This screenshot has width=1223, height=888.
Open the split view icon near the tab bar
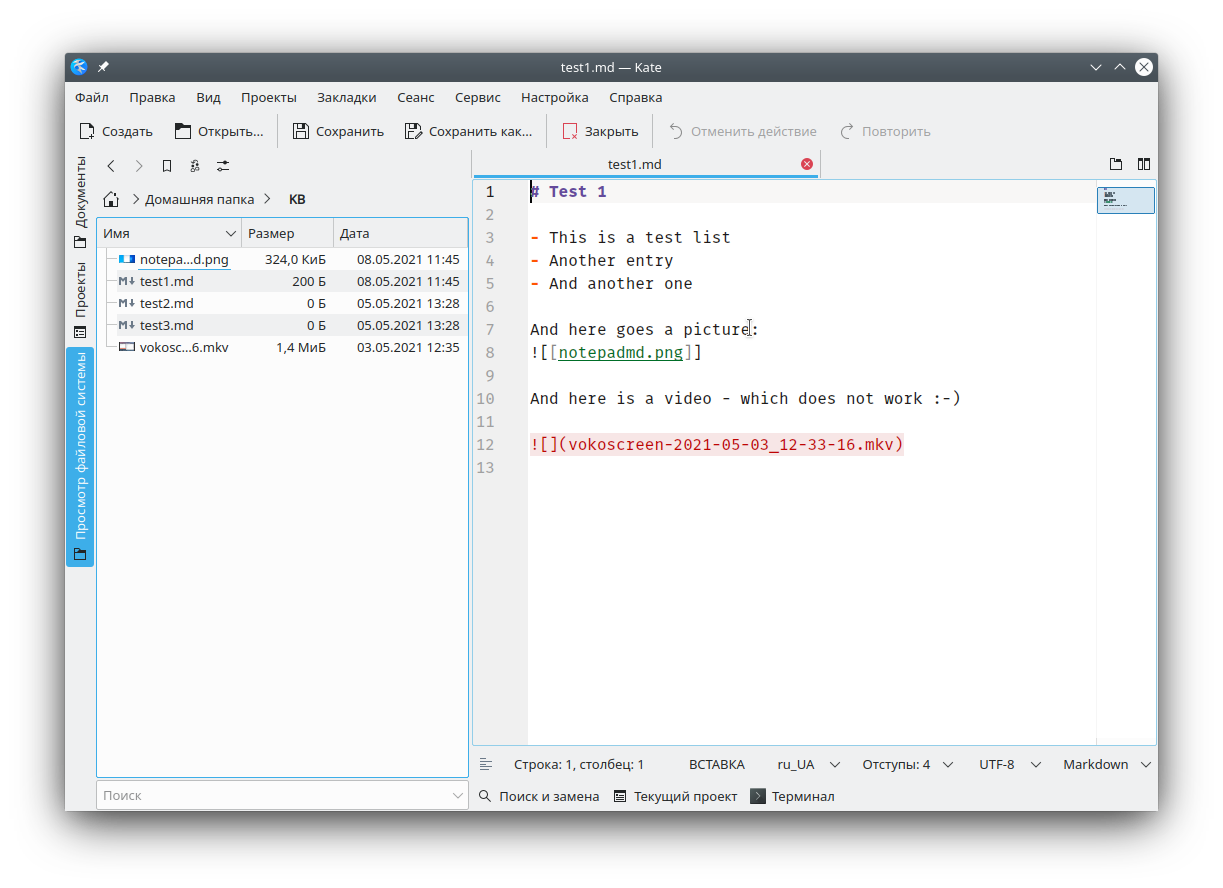(x=1143, y=164)
